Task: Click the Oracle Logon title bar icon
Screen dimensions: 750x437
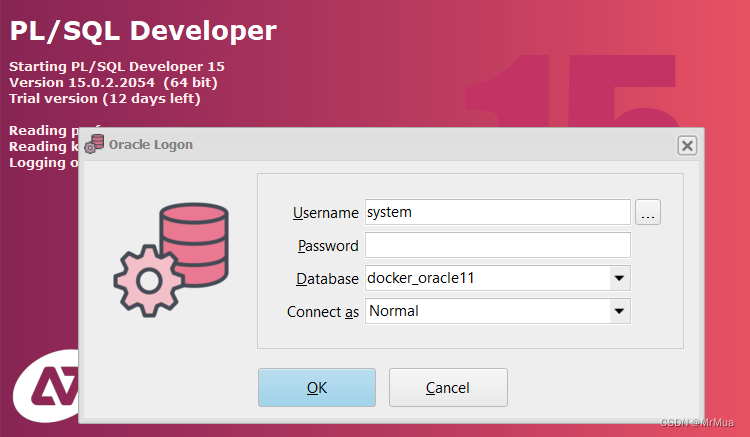Action: coord(94,144)
